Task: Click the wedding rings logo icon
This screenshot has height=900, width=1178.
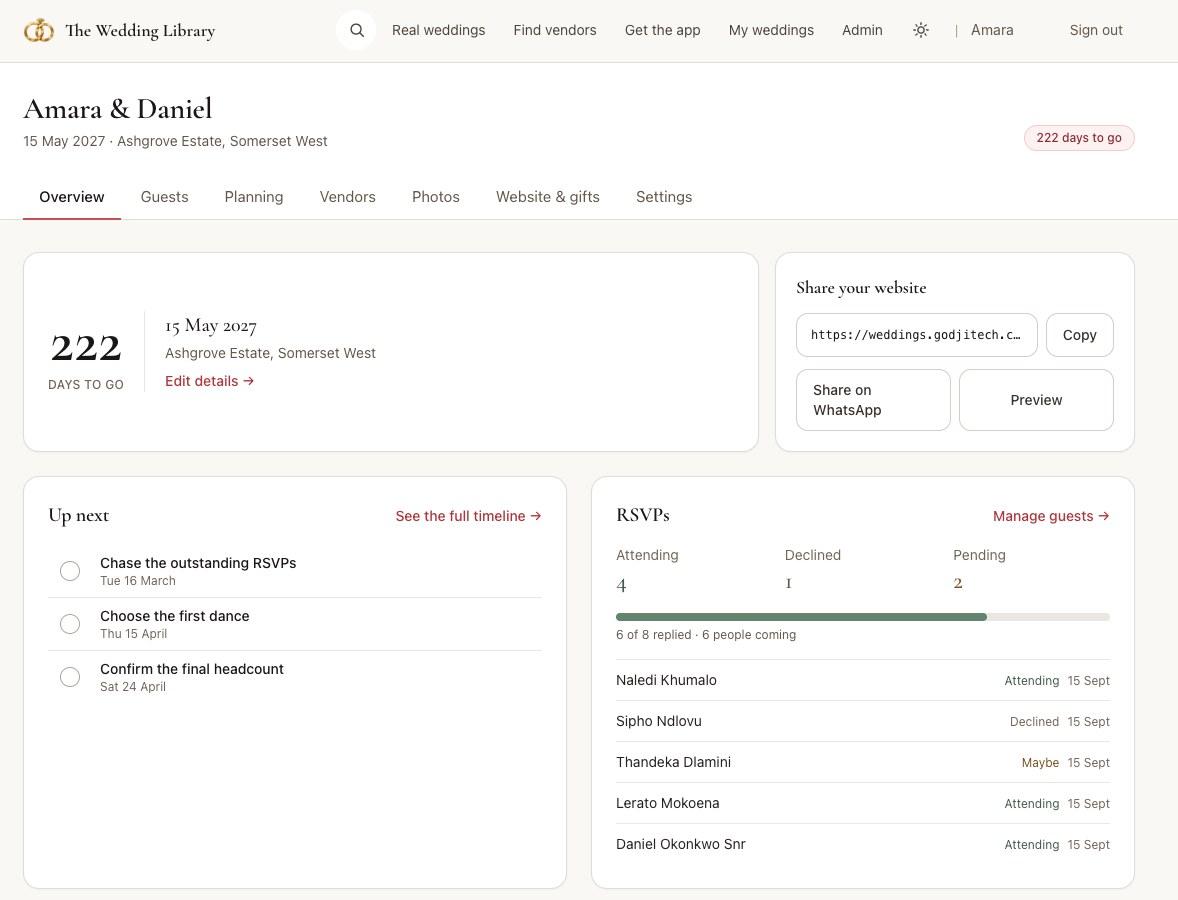Action: coord(39,31)
